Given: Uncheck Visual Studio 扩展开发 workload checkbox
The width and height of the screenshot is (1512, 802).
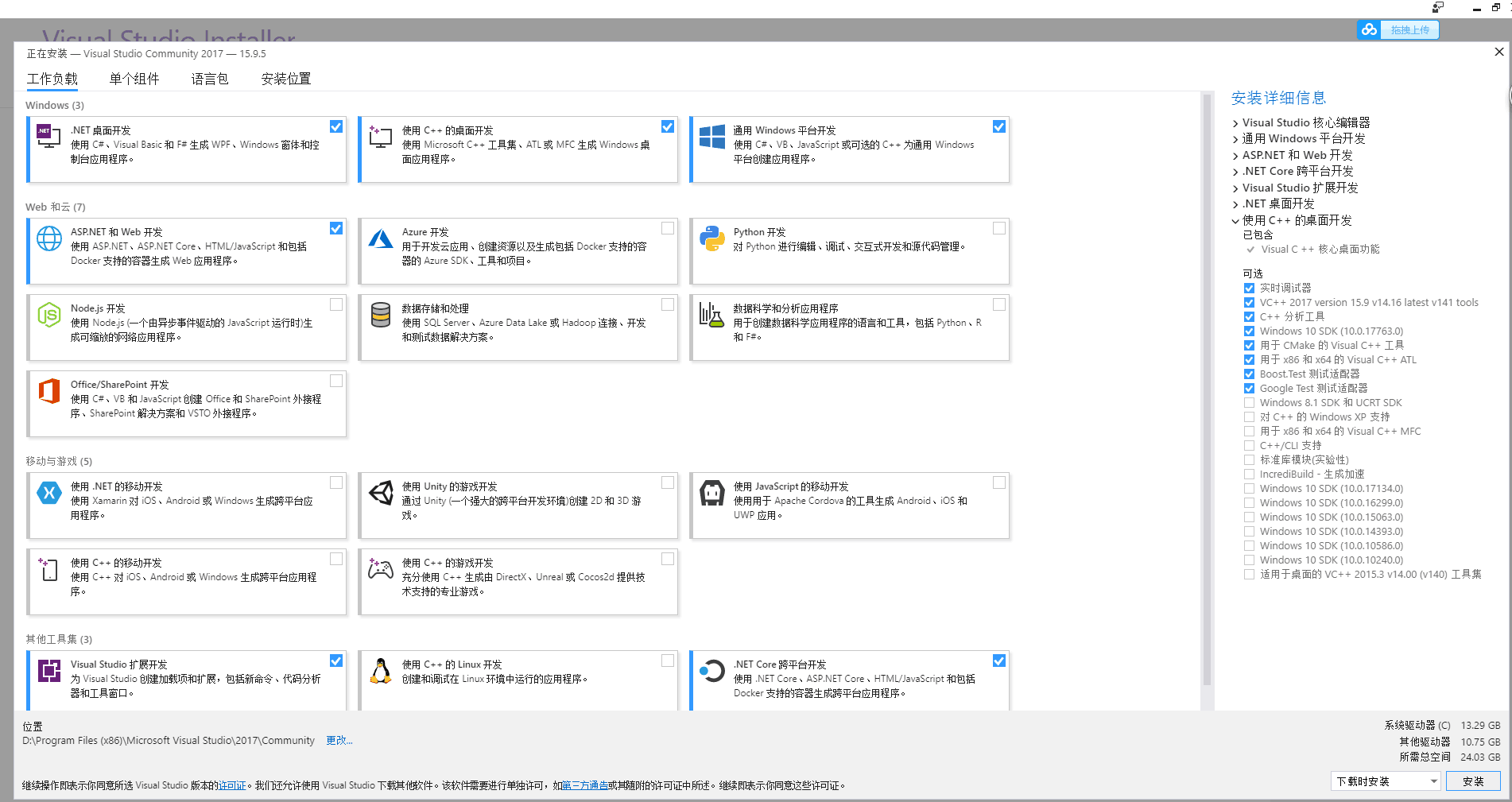Looking at the screenshot, I should click(x=336, y=661).
